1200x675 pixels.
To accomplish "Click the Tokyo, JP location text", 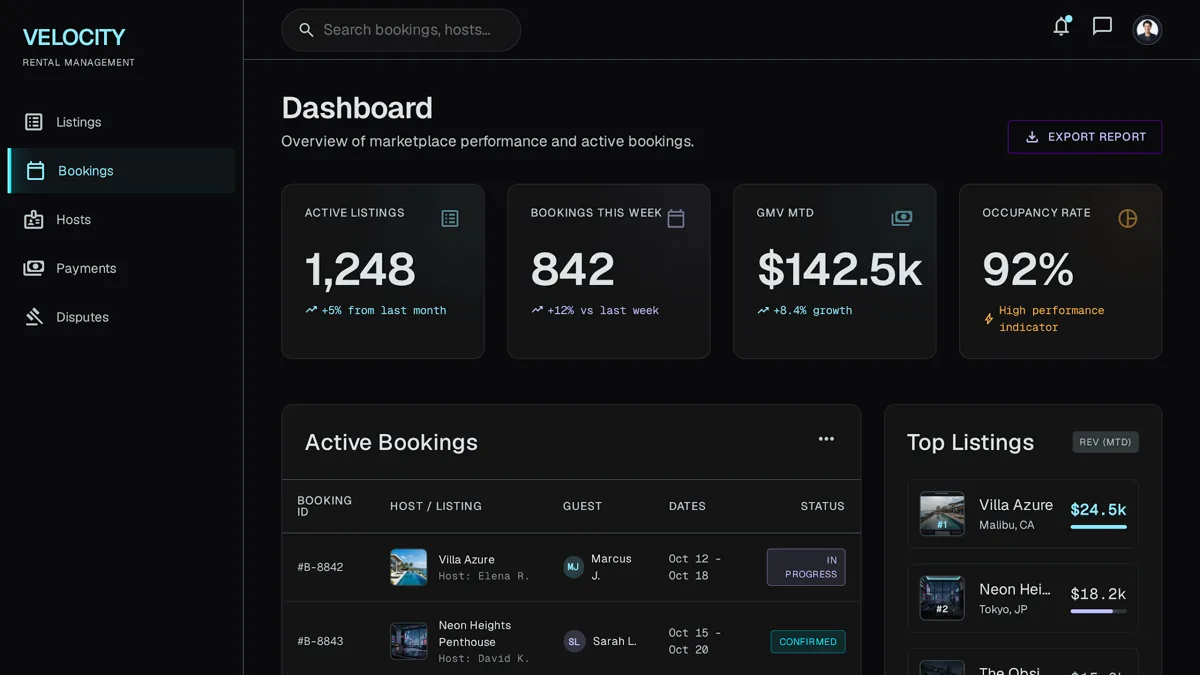I will pos(1003,609).
